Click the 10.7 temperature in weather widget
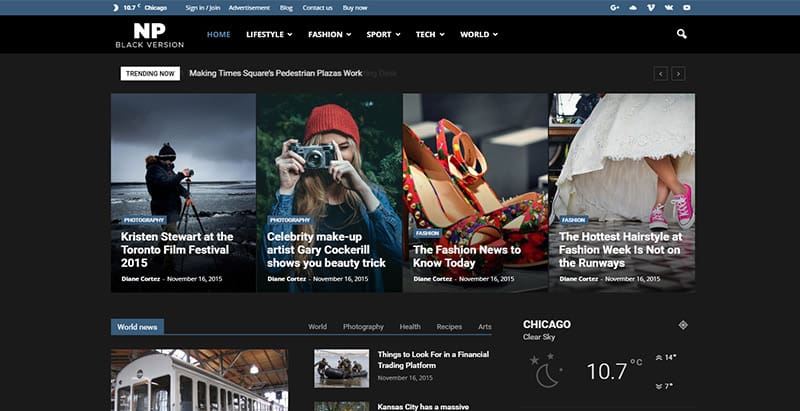 606,372
